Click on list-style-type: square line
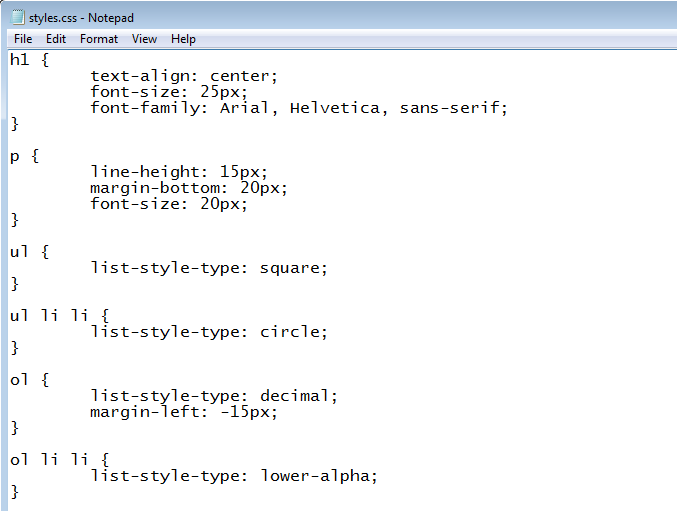 click(209, 268)
